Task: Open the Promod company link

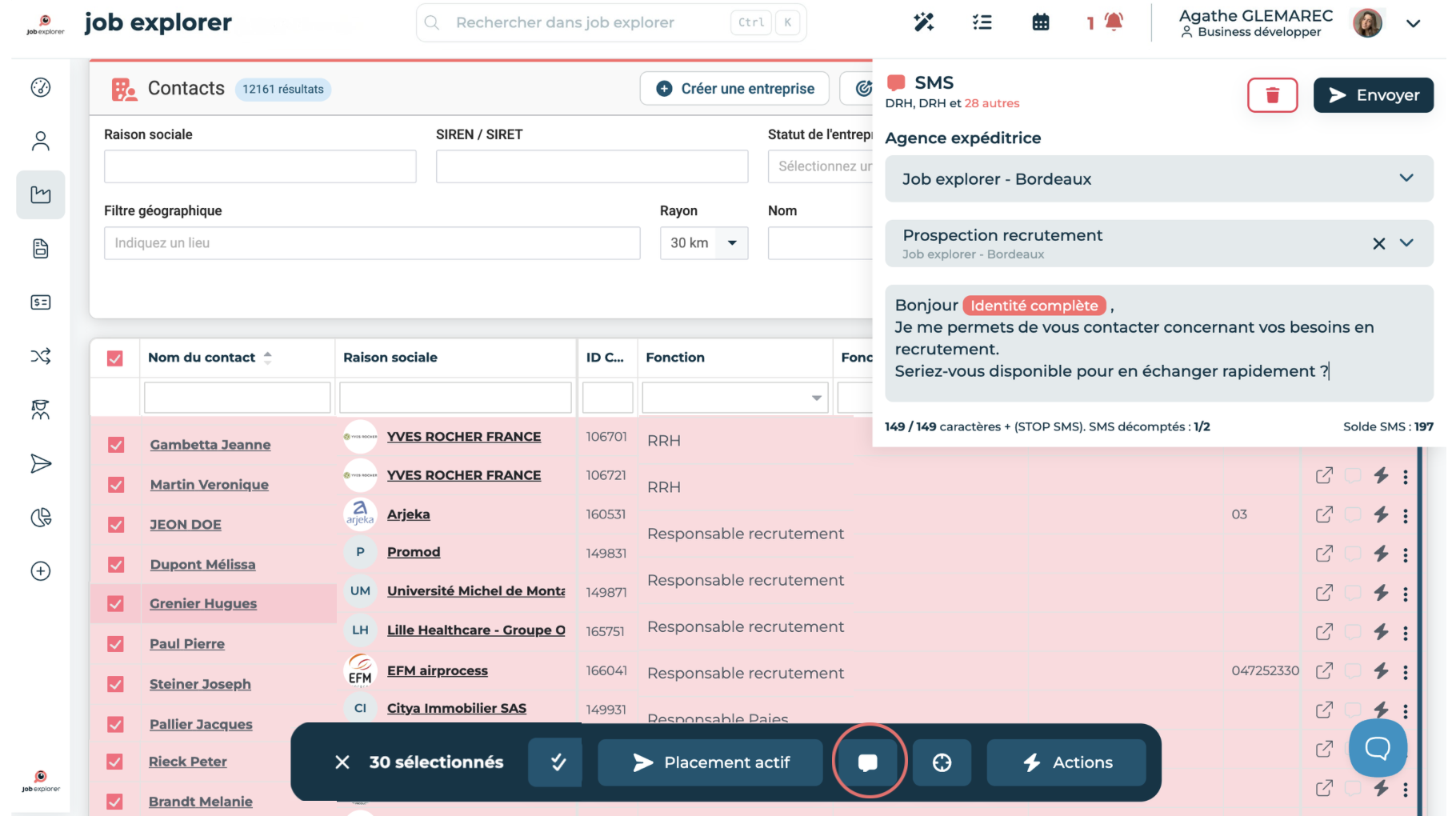Action: (x=414, y=552)
